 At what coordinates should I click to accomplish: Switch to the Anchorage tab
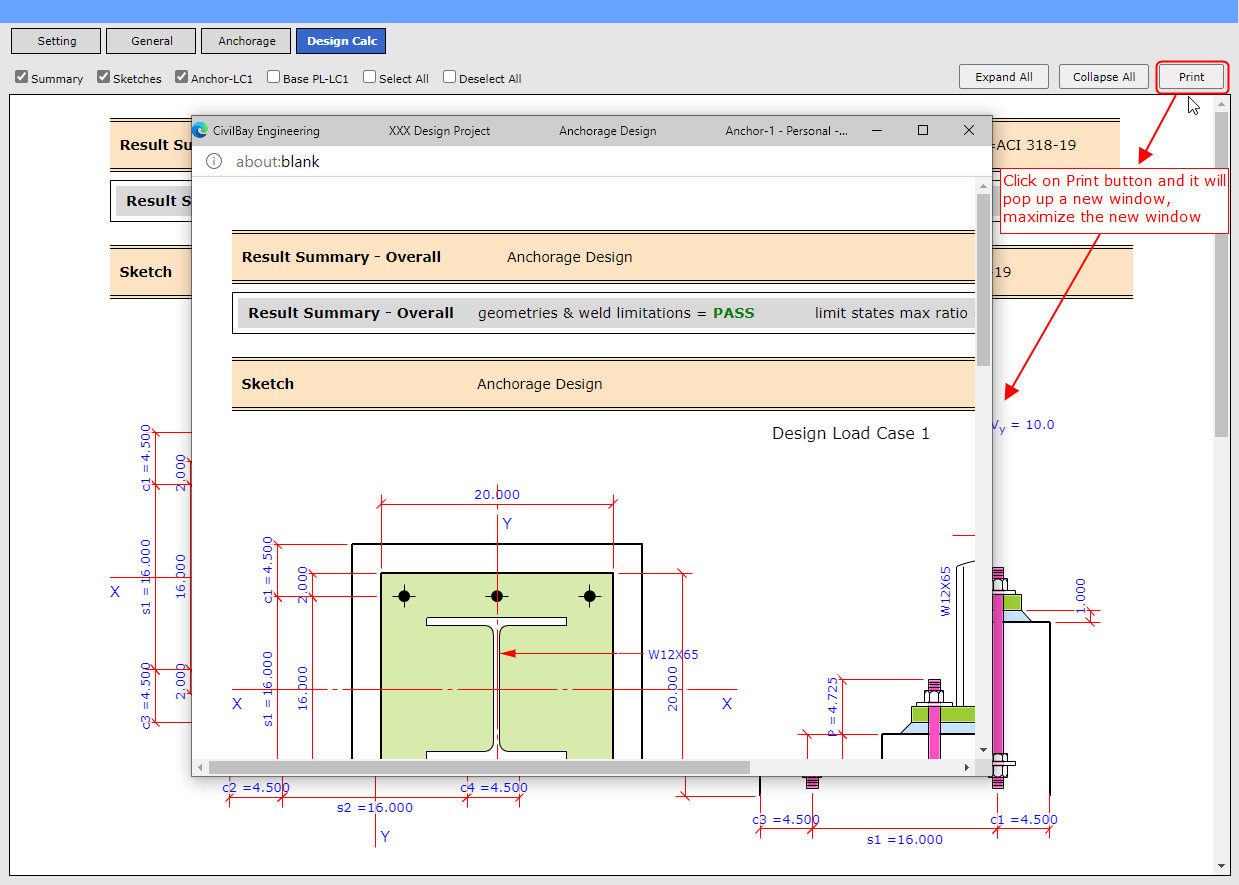click(246, 41)
